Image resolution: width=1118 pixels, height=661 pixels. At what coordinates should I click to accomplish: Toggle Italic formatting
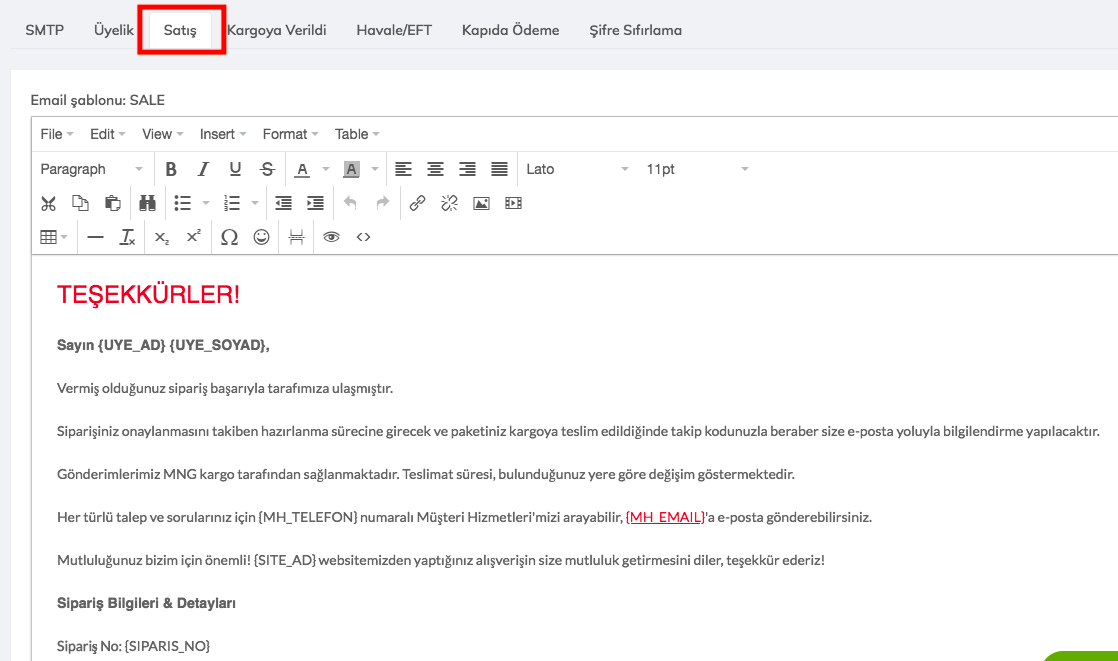203,169
